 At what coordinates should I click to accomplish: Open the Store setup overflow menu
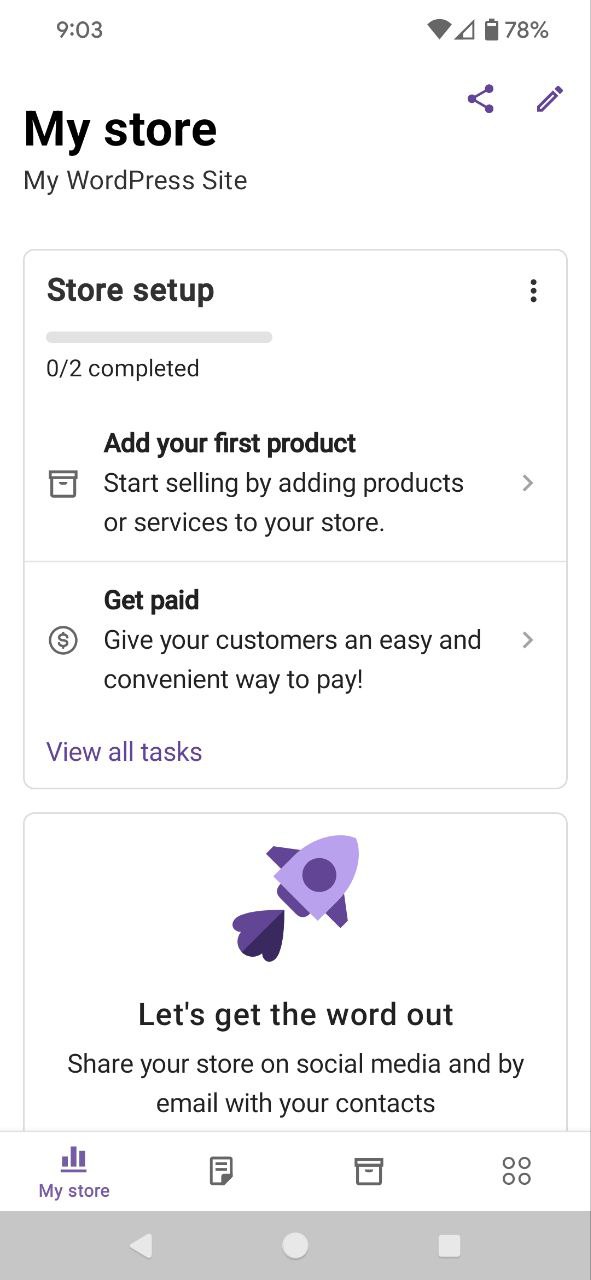click(x=533, y=290)
